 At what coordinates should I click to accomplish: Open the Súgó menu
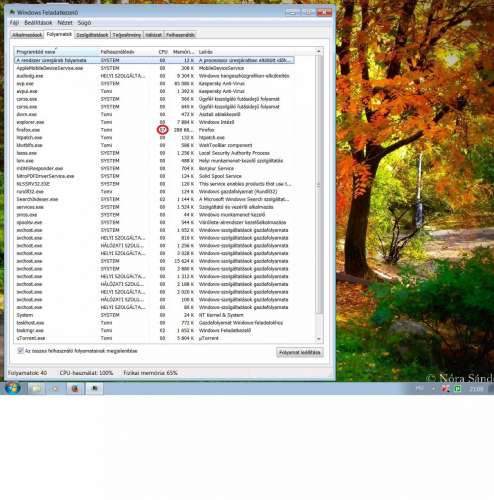click(84, 23)
